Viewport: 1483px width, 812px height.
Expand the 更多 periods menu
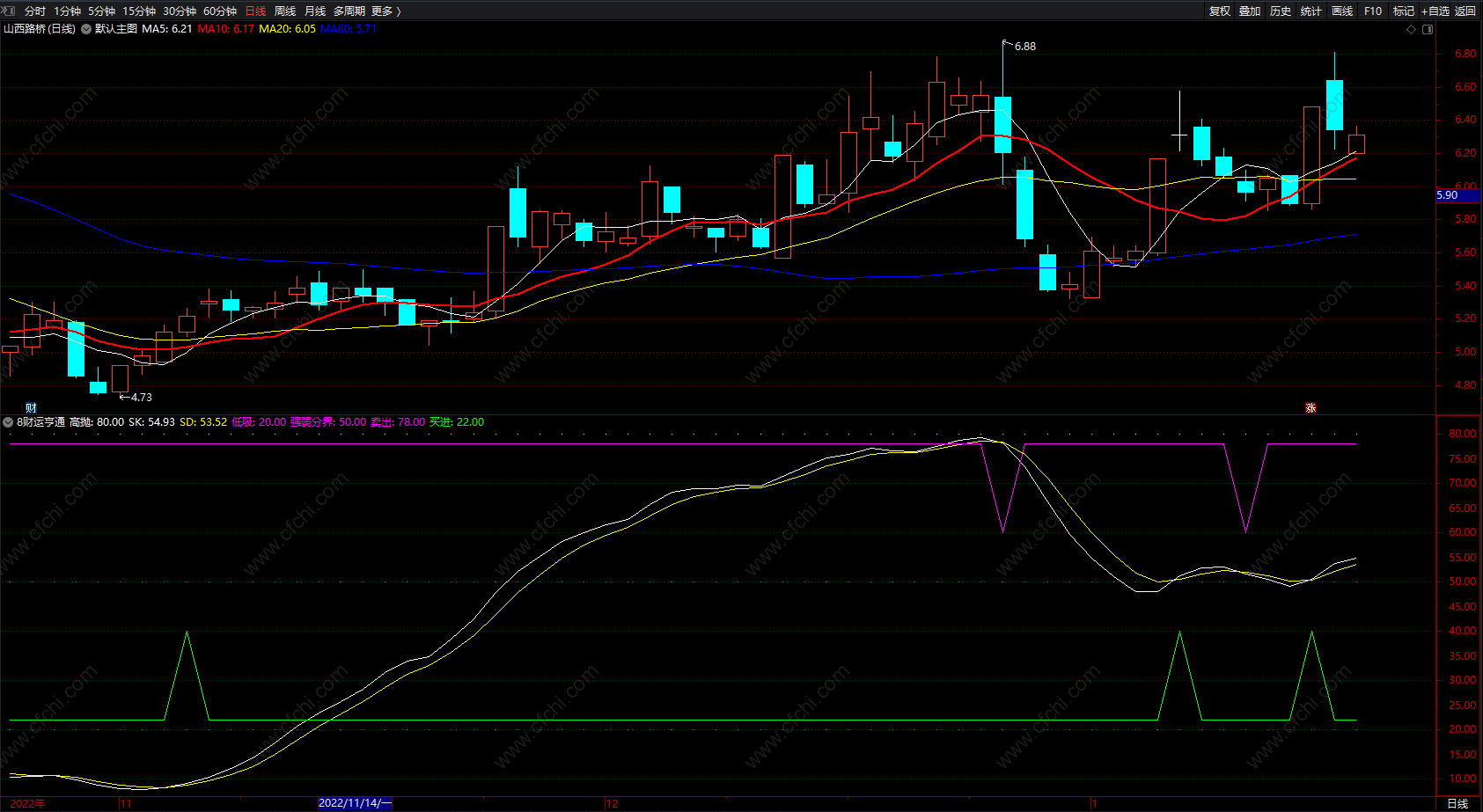pos(386,11)
